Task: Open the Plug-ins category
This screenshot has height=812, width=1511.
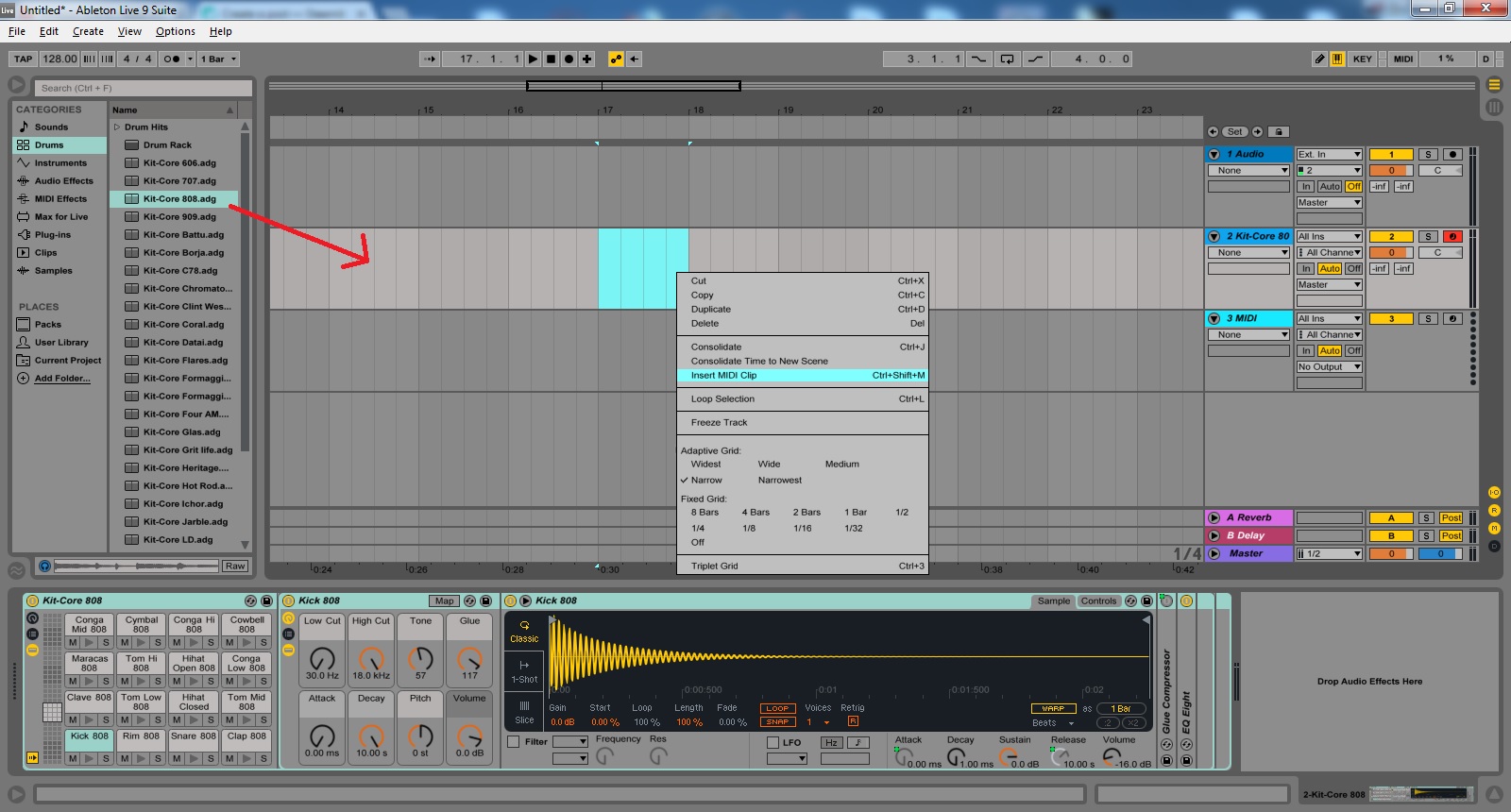Action: click(53, 234)
